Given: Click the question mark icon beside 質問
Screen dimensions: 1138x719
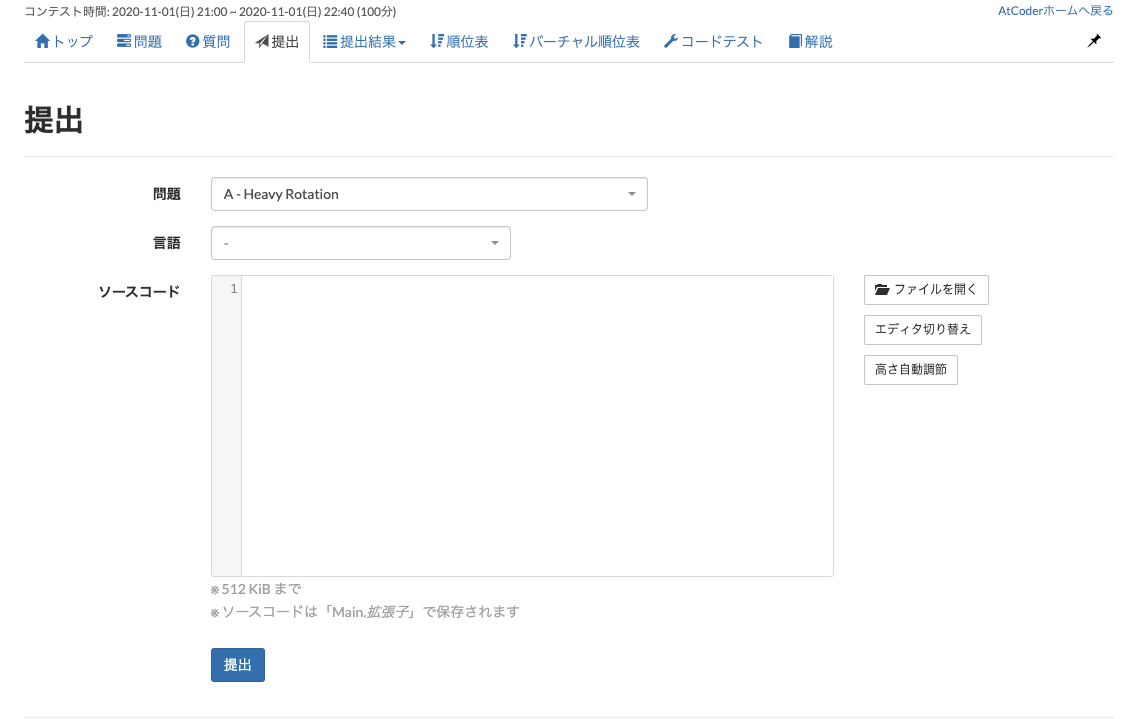Looking at the screenshot, I should pyautogui.click(x=192, y=41).
